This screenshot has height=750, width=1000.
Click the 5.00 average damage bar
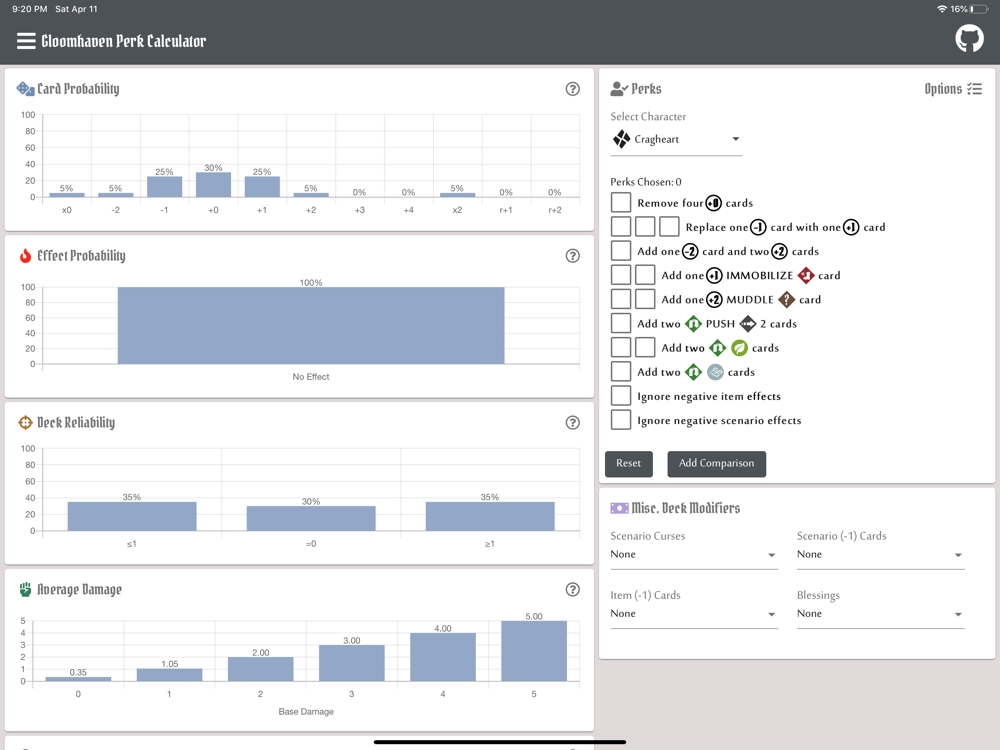coord(534,651)
